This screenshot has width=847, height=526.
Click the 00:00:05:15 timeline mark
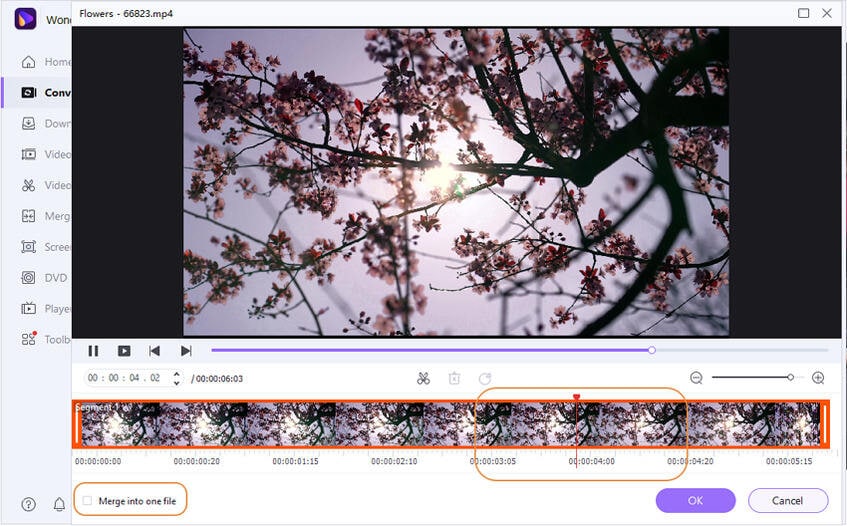tap(789, 462)
